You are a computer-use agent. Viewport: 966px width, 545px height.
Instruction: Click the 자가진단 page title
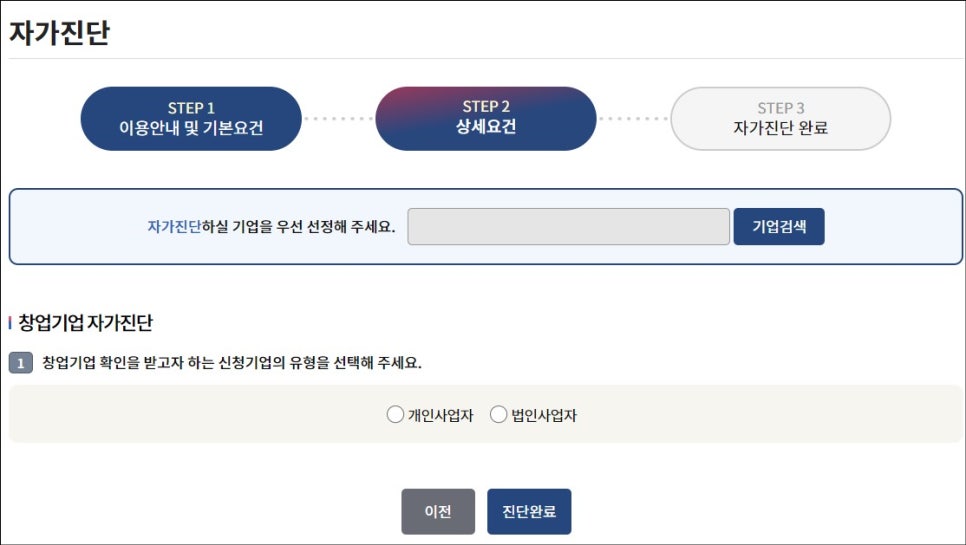click(x=59, y=33)
